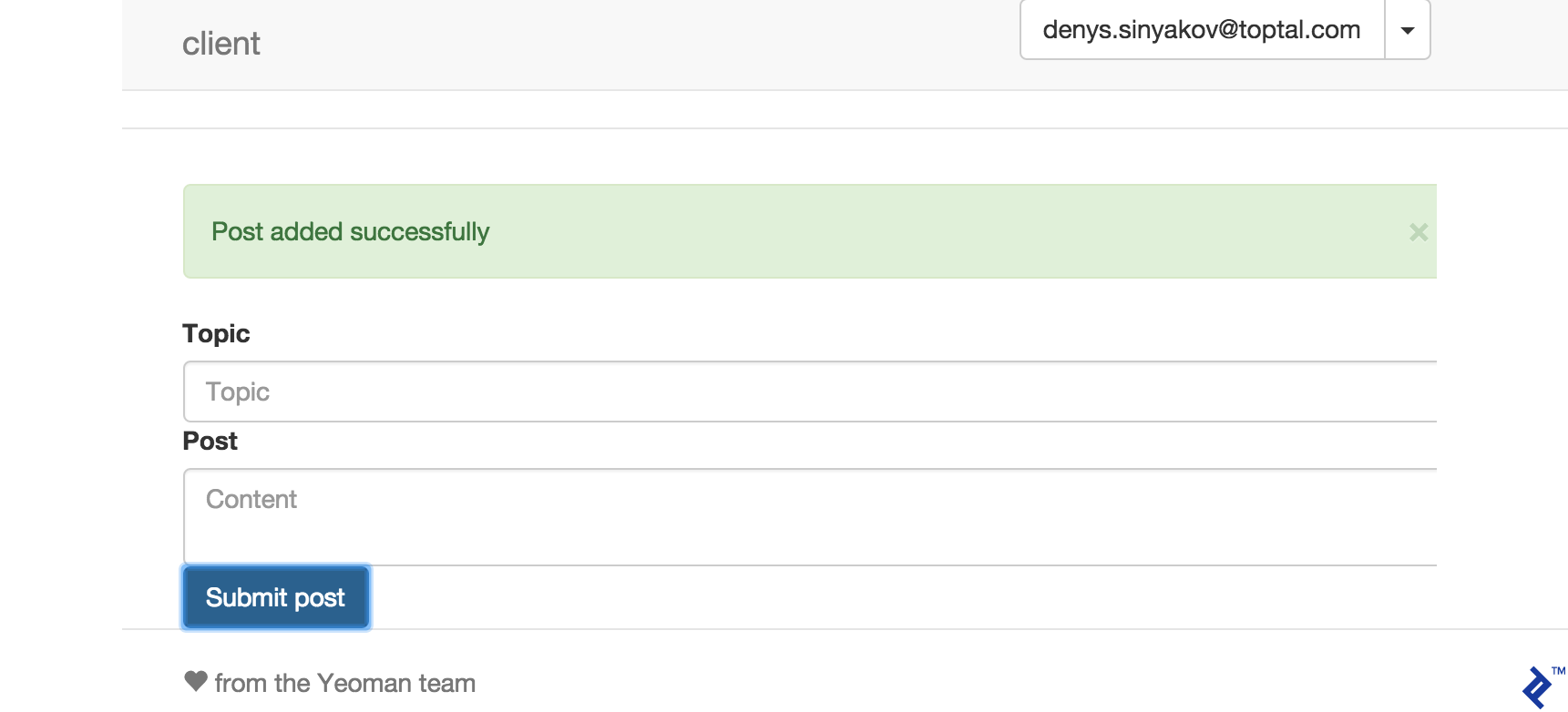The height and width of the screenshot is (712, 1568).
Task: Expand the account dropdown caret
Action: point(1408,30)
